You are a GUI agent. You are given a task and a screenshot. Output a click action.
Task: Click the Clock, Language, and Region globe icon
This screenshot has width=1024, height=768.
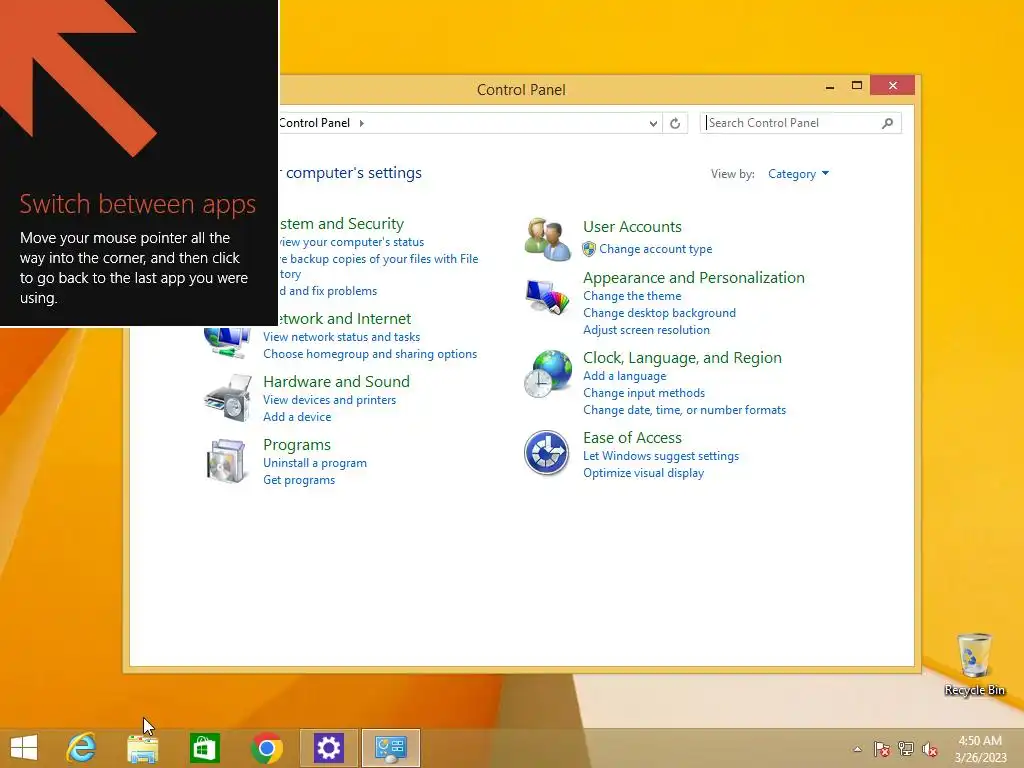point(547,374)
